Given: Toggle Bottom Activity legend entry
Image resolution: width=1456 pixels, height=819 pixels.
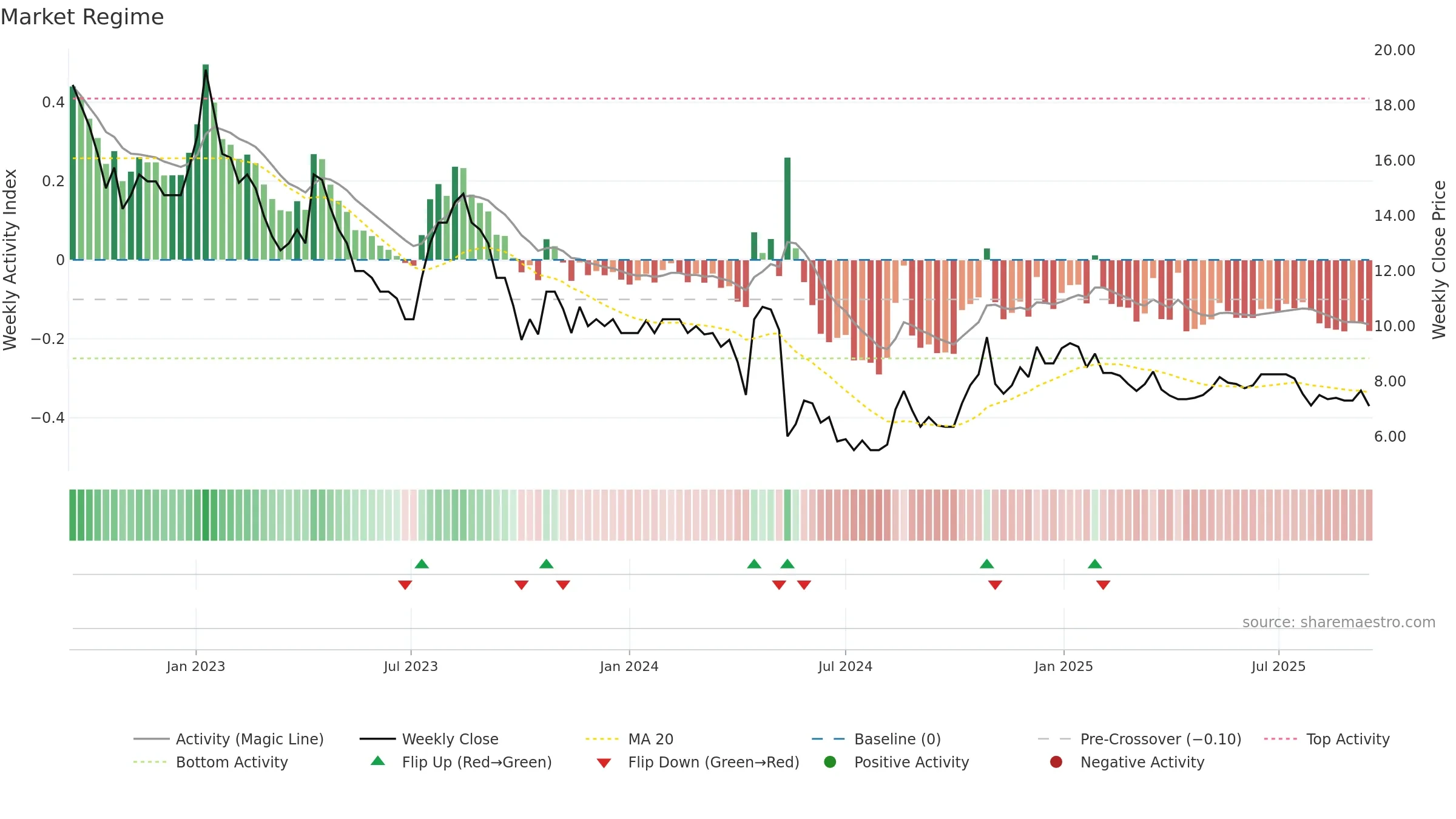Looking at the screenshot, I should click(x=211, y=762).
